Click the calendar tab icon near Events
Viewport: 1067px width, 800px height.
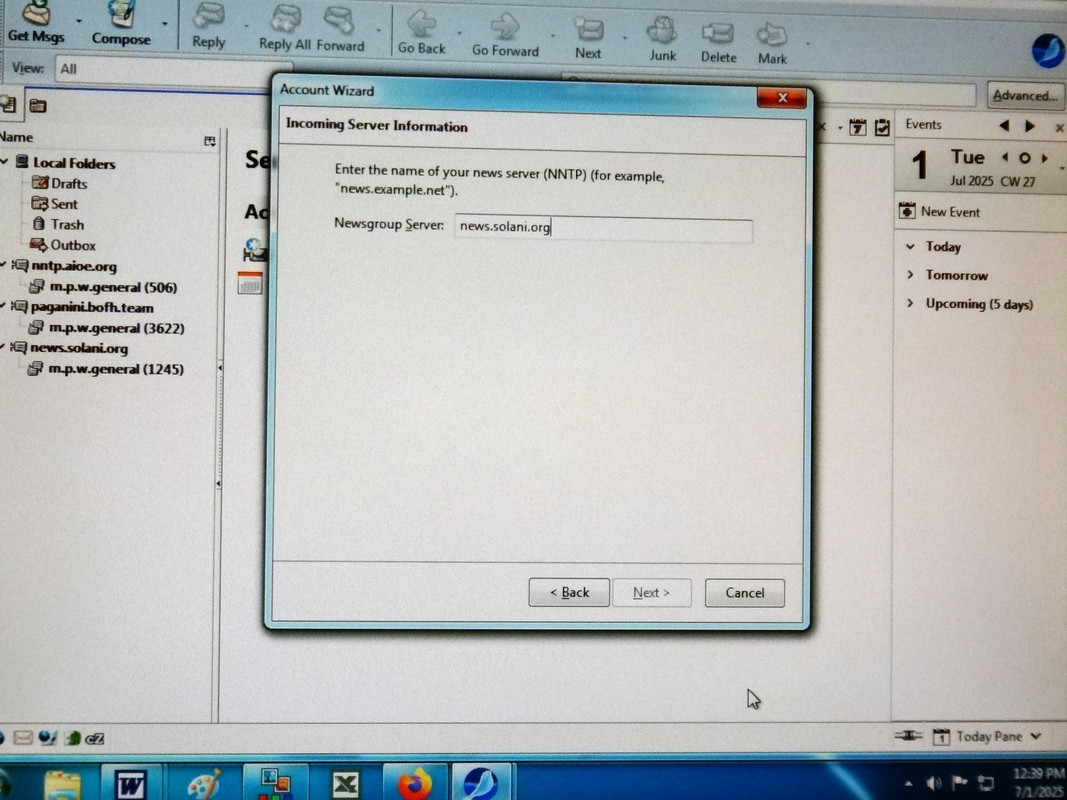click(857, 127)
